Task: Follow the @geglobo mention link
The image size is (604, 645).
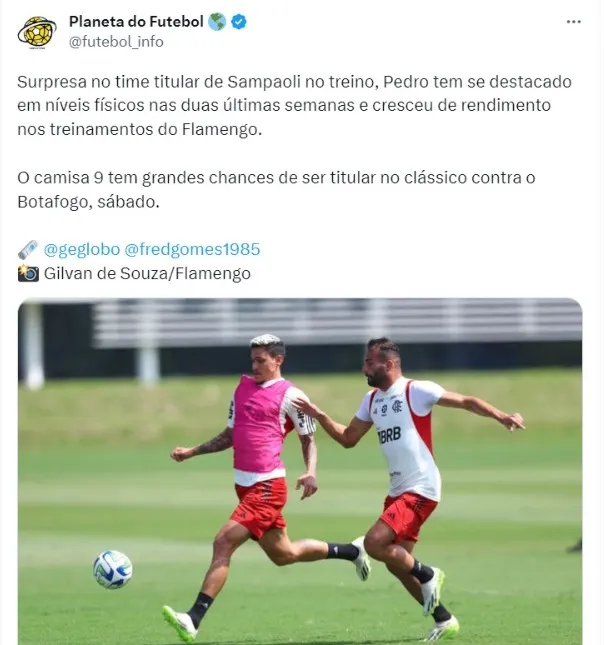Action: coord(82,249)
